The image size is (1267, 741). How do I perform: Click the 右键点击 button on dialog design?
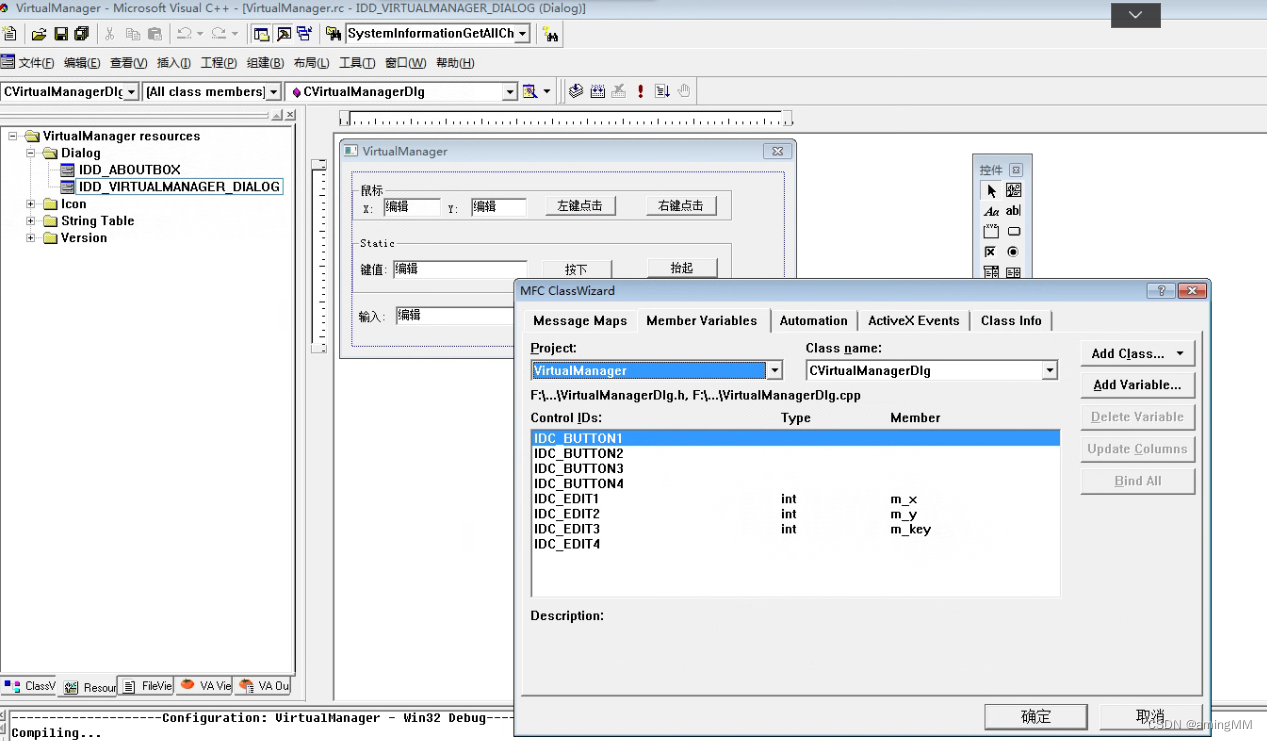point(681,206)
